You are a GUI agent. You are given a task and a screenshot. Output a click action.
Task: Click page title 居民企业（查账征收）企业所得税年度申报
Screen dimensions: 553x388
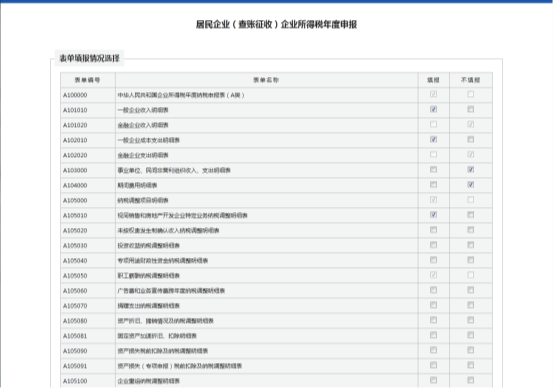(x=276, y=24)
